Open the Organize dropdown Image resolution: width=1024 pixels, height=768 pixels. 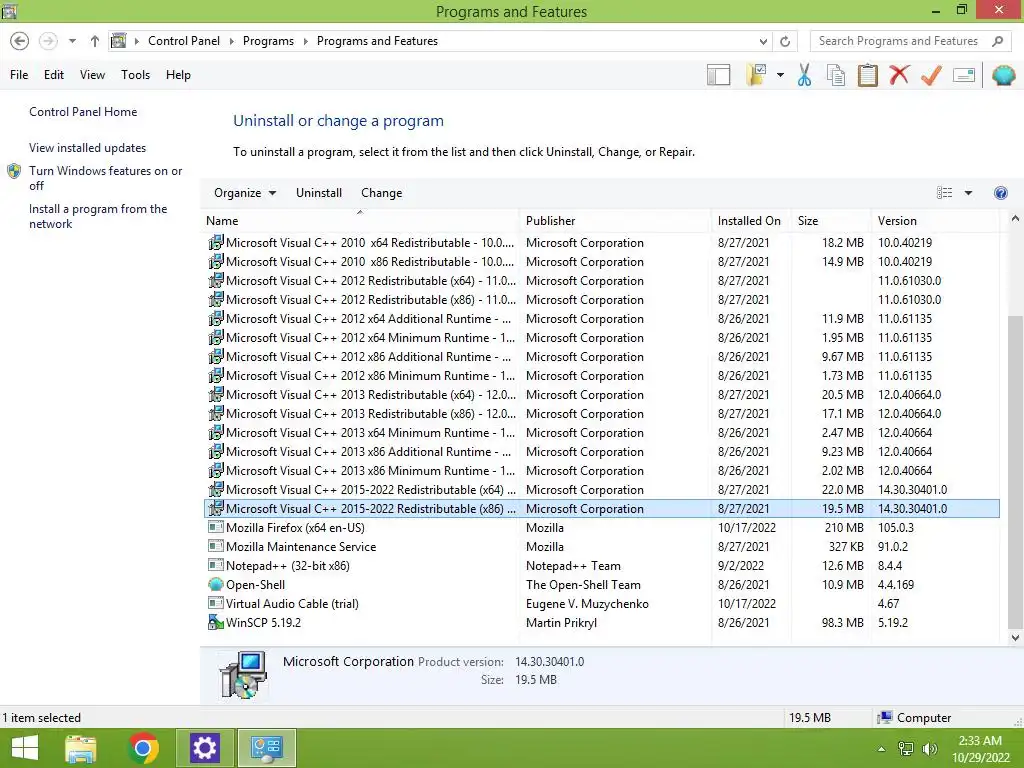click(245, 193)
